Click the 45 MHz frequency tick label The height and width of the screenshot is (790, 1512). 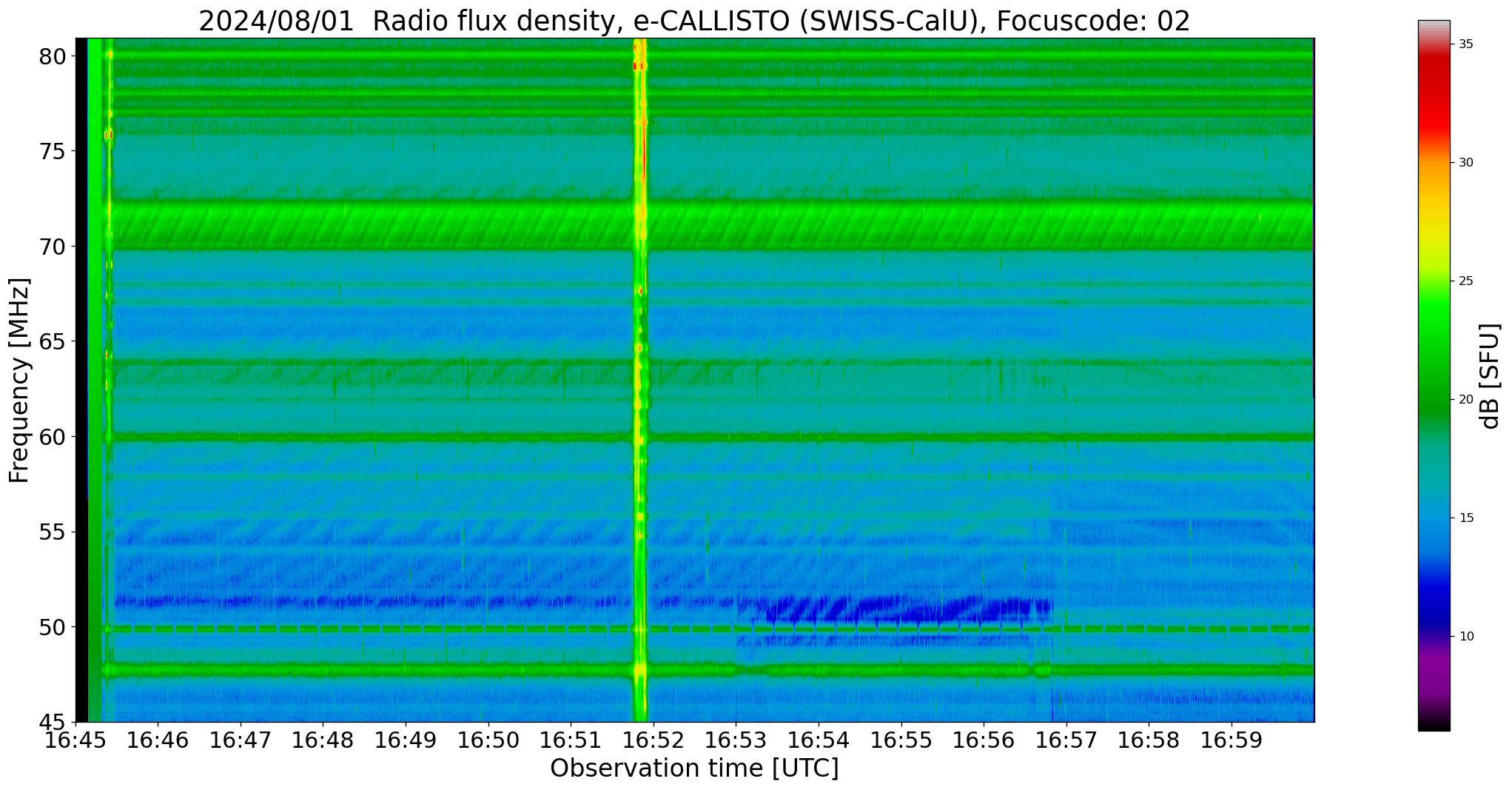tap(53, 723)
